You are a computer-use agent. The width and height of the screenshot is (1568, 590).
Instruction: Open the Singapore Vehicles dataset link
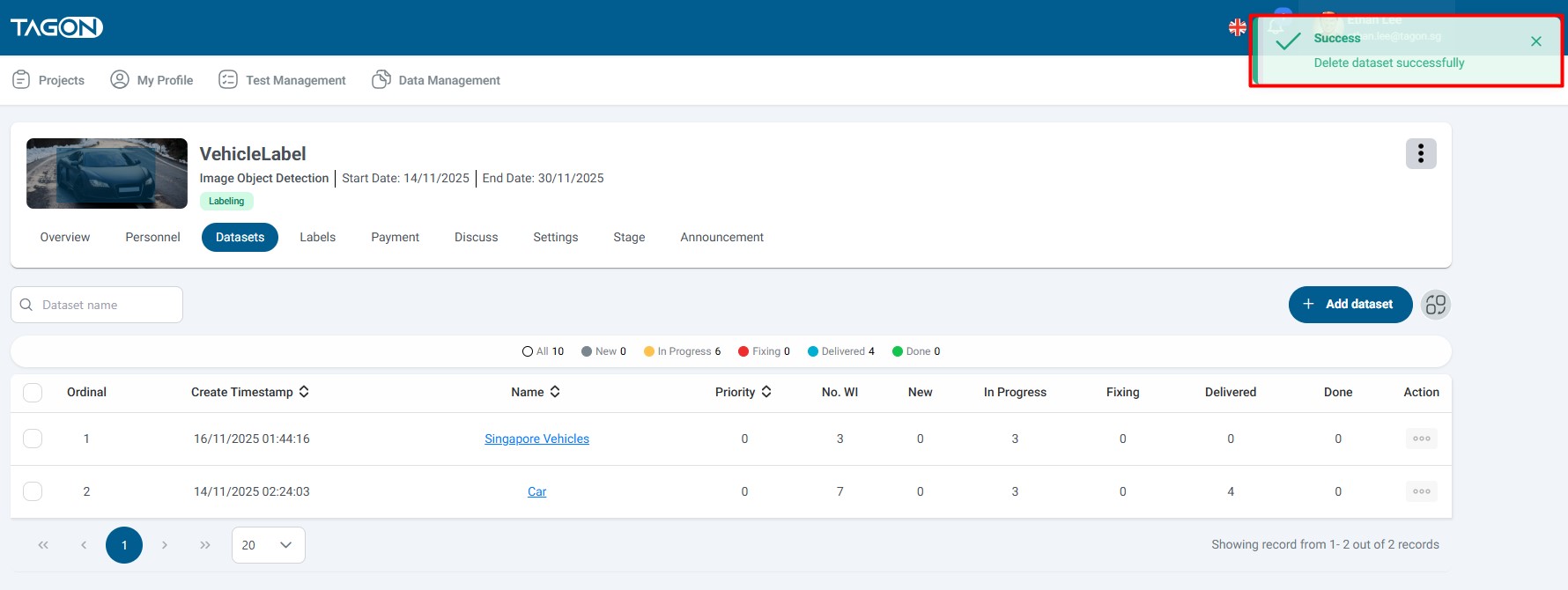pos(536,439)
